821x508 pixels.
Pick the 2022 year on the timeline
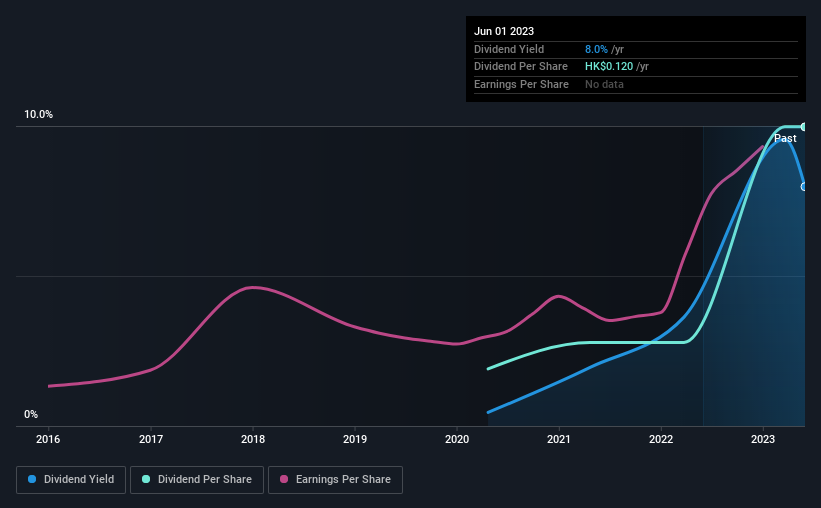click(x=661, y=439)
